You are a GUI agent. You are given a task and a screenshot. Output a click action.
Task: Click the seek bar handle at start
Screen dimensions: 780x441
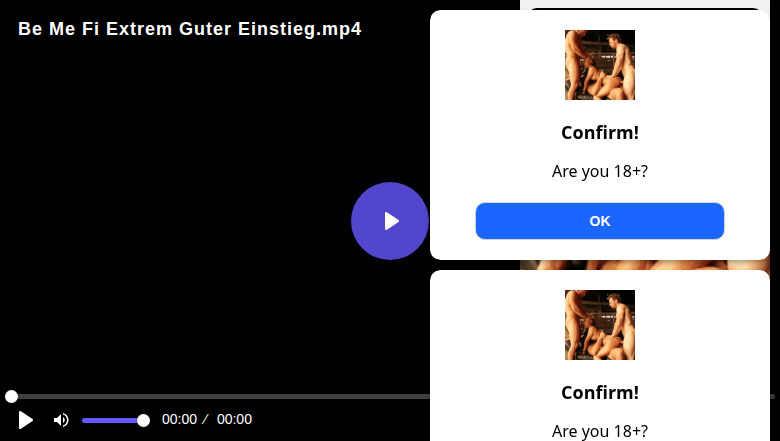(x=11, y=396)
